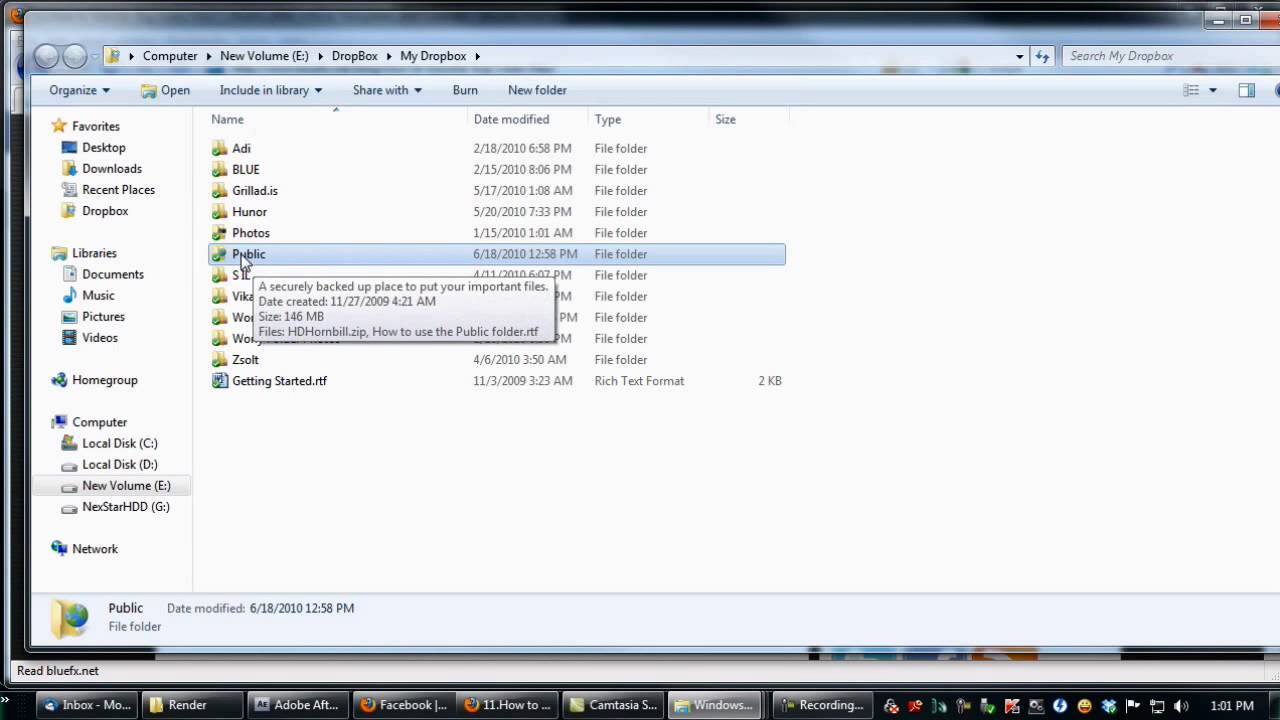Open Desktop in Favorites
Viewport: 1280px width, 720px height.
click(x=103, y=147)
